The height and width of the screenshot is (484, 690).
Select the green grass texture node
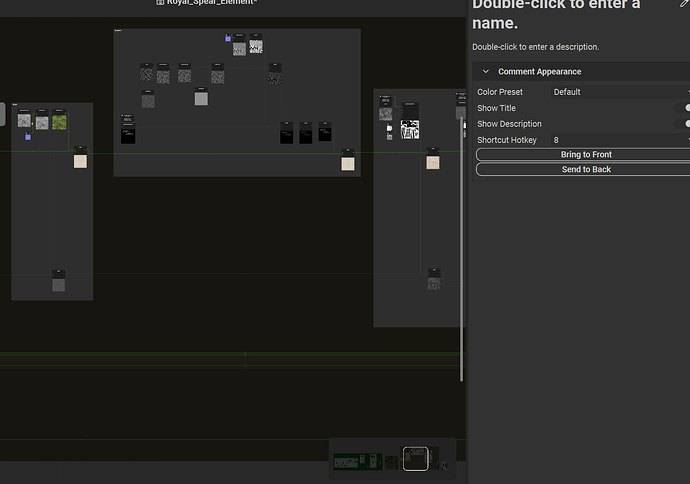pyautogui.click(x=60, y=122)
